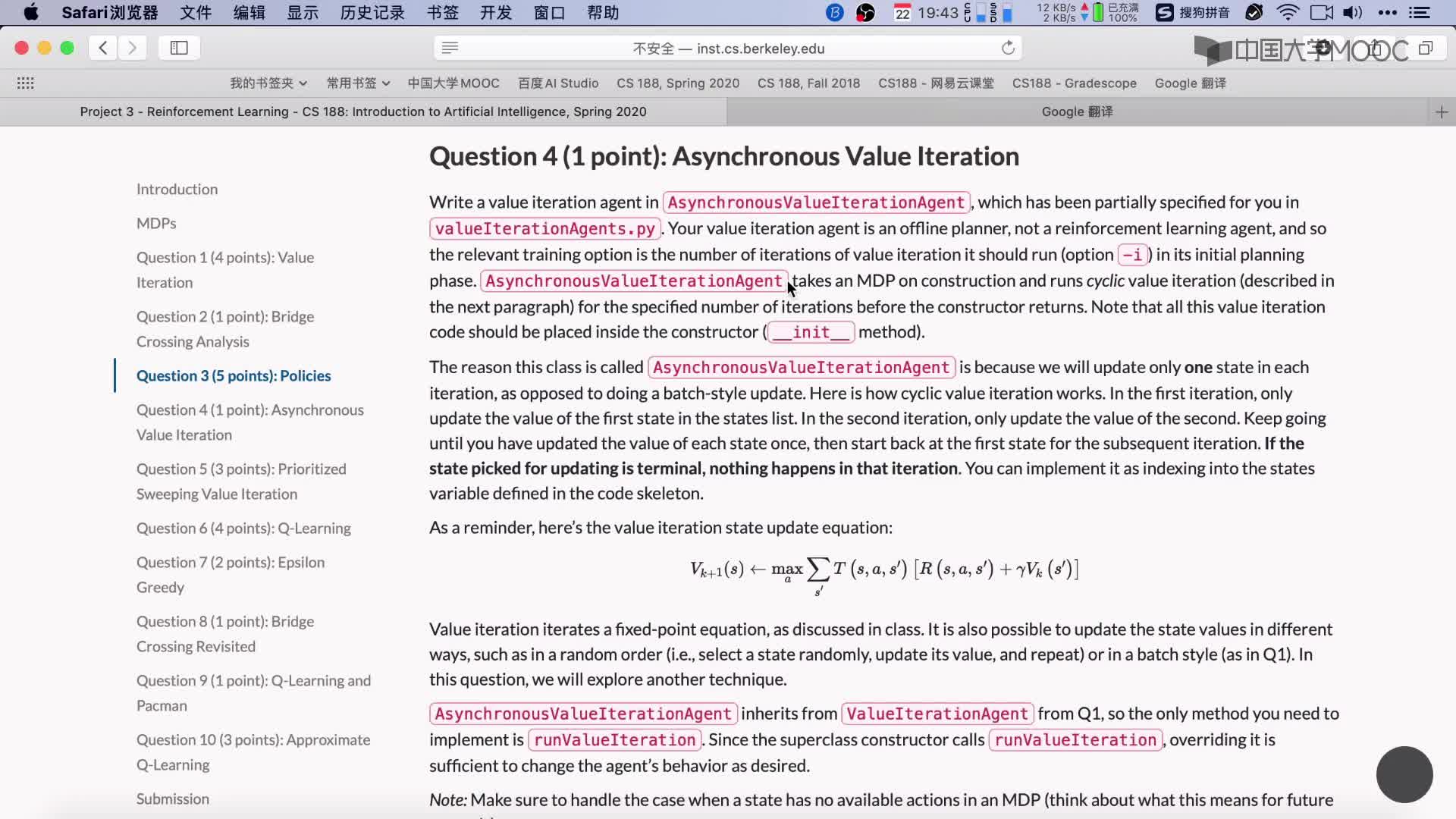Jump to Question 3 Policies
Viewport: 1456px width, 819px height.
(x=234, y=376)
